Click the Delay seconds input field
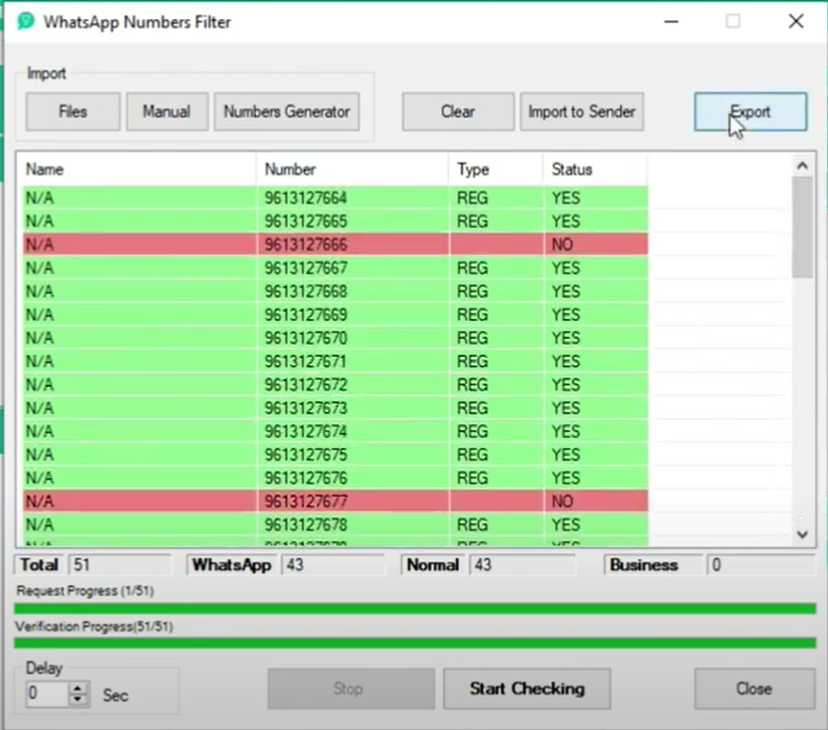The image size is (828, 730). [46, 694]
